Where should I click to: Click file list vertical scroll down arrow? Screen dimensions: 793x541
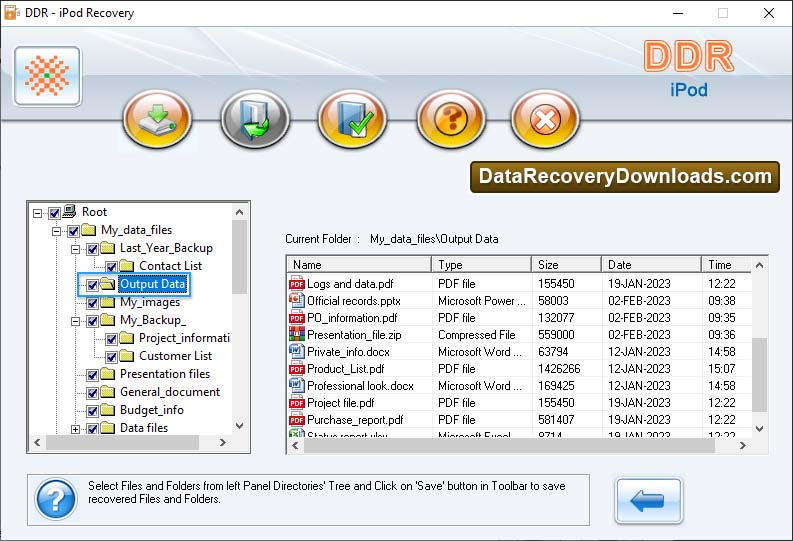[x=759, y=429]
